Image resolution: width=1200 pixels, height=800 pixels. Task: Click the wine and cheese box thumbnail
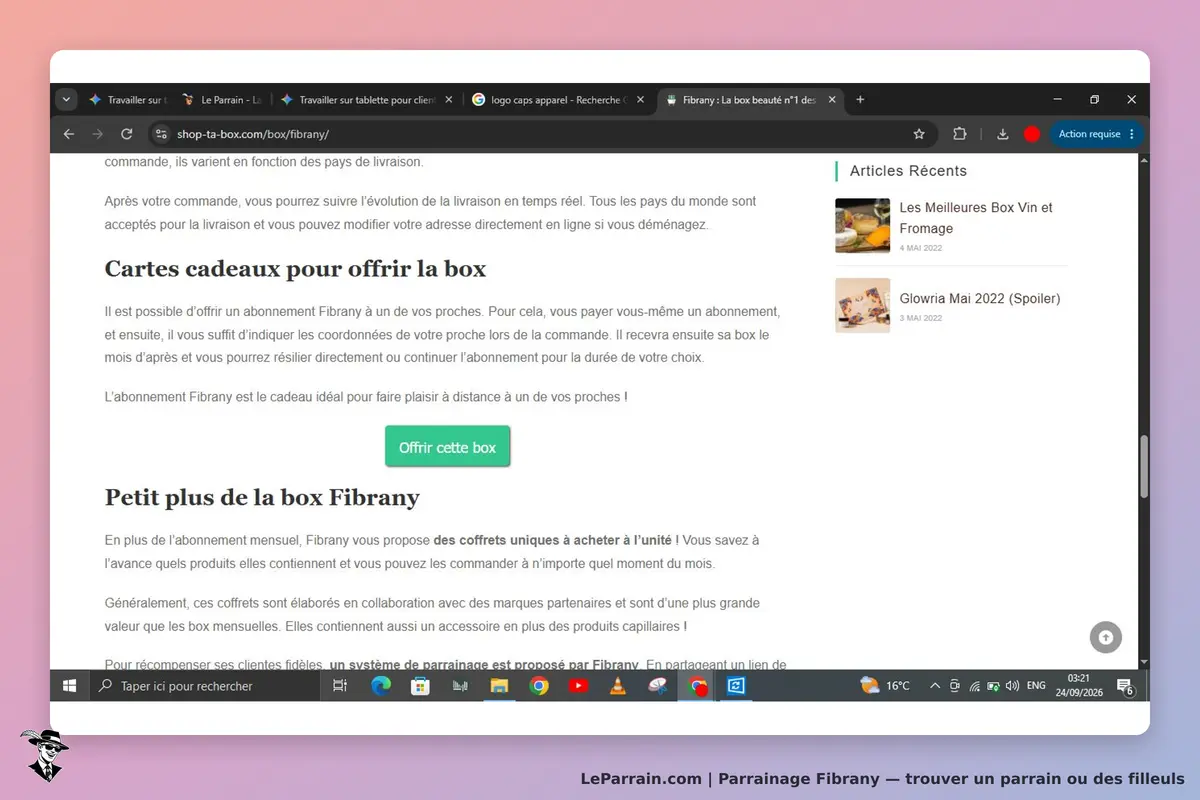tap(862, 225)
